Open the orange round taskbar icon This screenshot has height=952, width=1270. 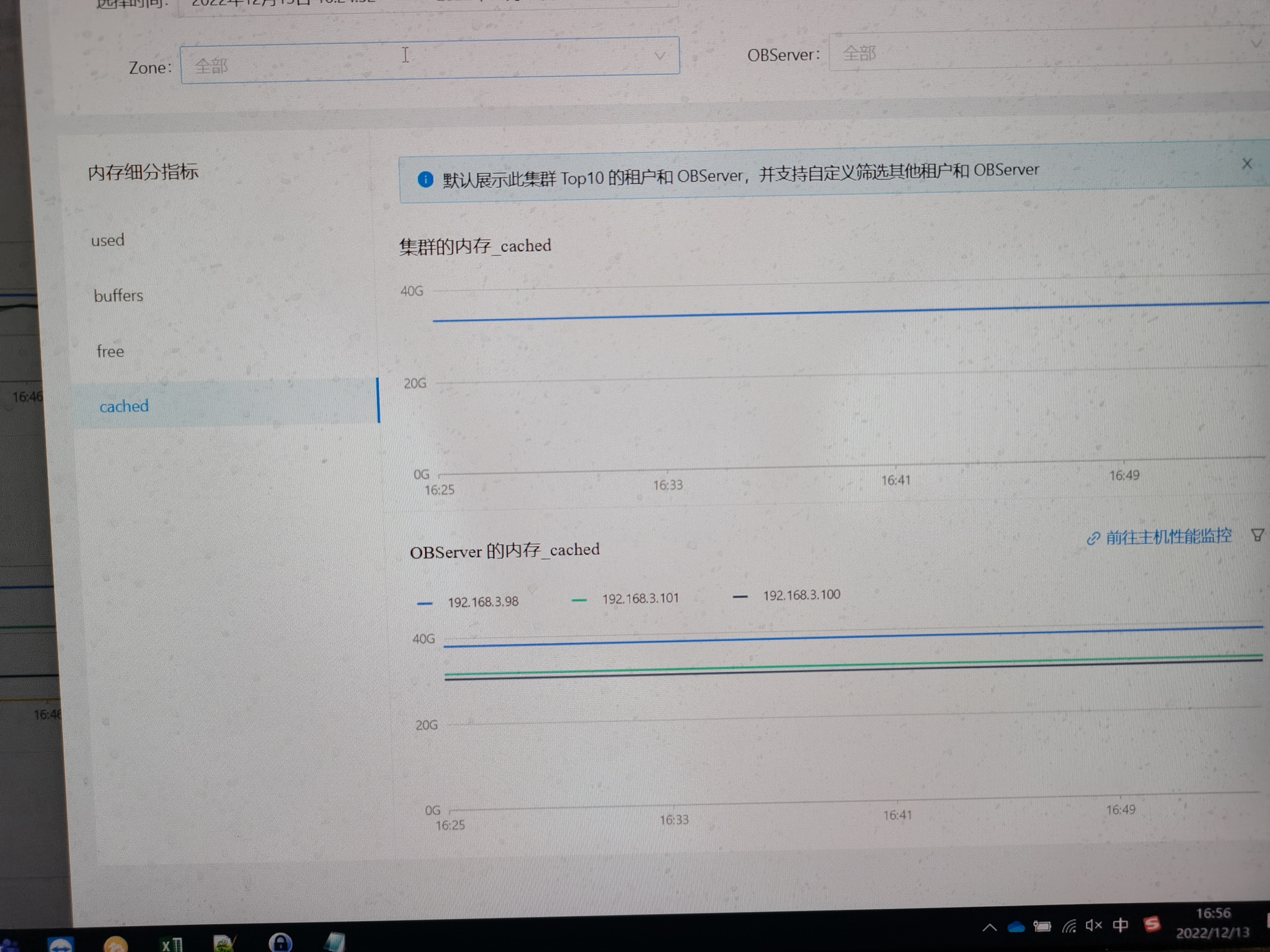pyautogui.click(x=115, y=944)
